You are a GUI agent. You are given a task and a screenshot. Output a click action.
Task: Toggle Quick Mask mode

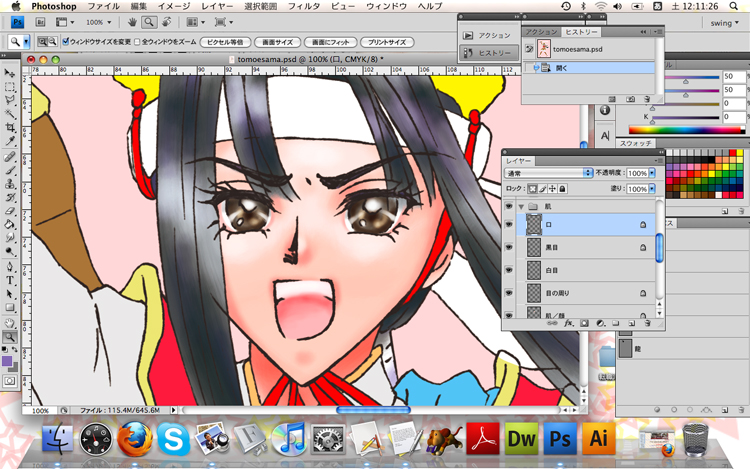click(10, 381)
